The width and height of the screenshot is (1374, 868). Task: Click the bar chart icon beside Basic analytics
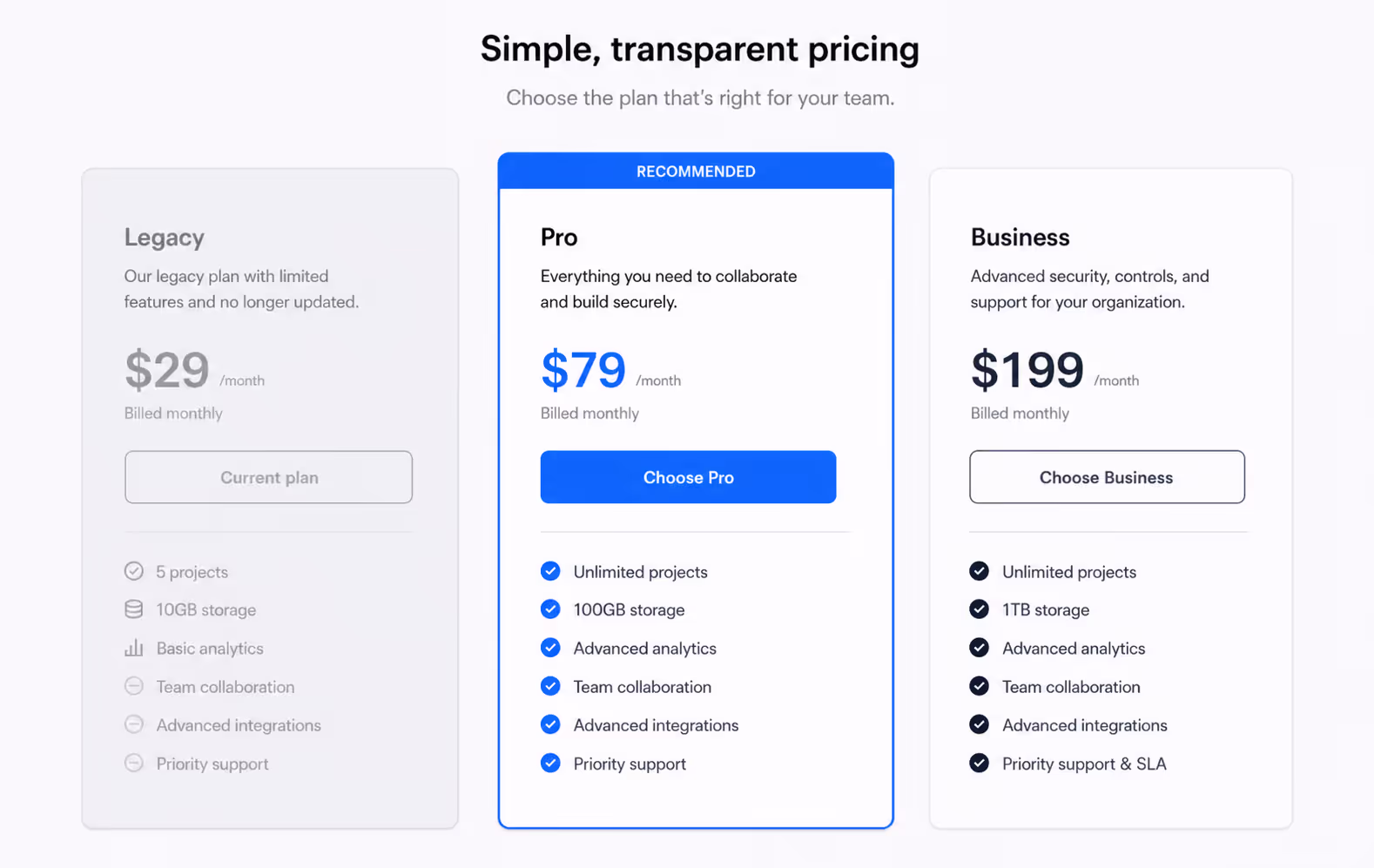click(133, 648)
